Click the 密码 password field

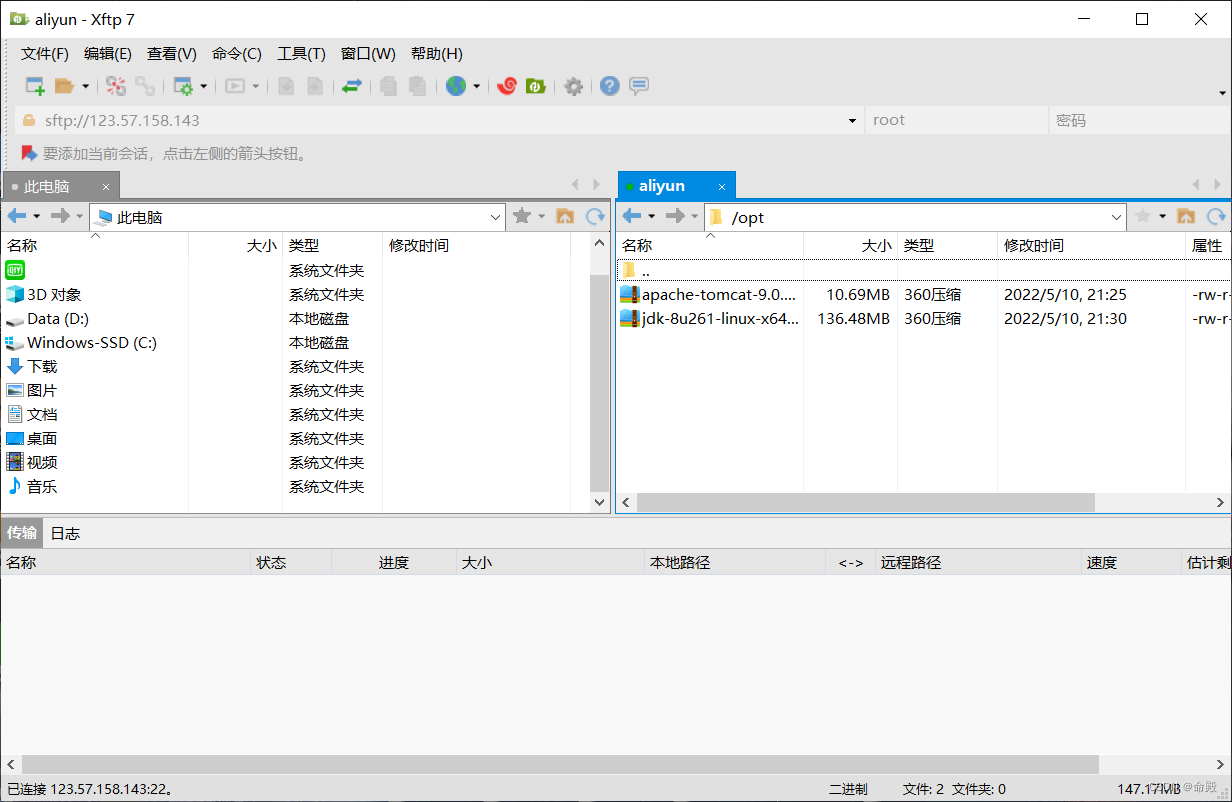pos(1140,120)
